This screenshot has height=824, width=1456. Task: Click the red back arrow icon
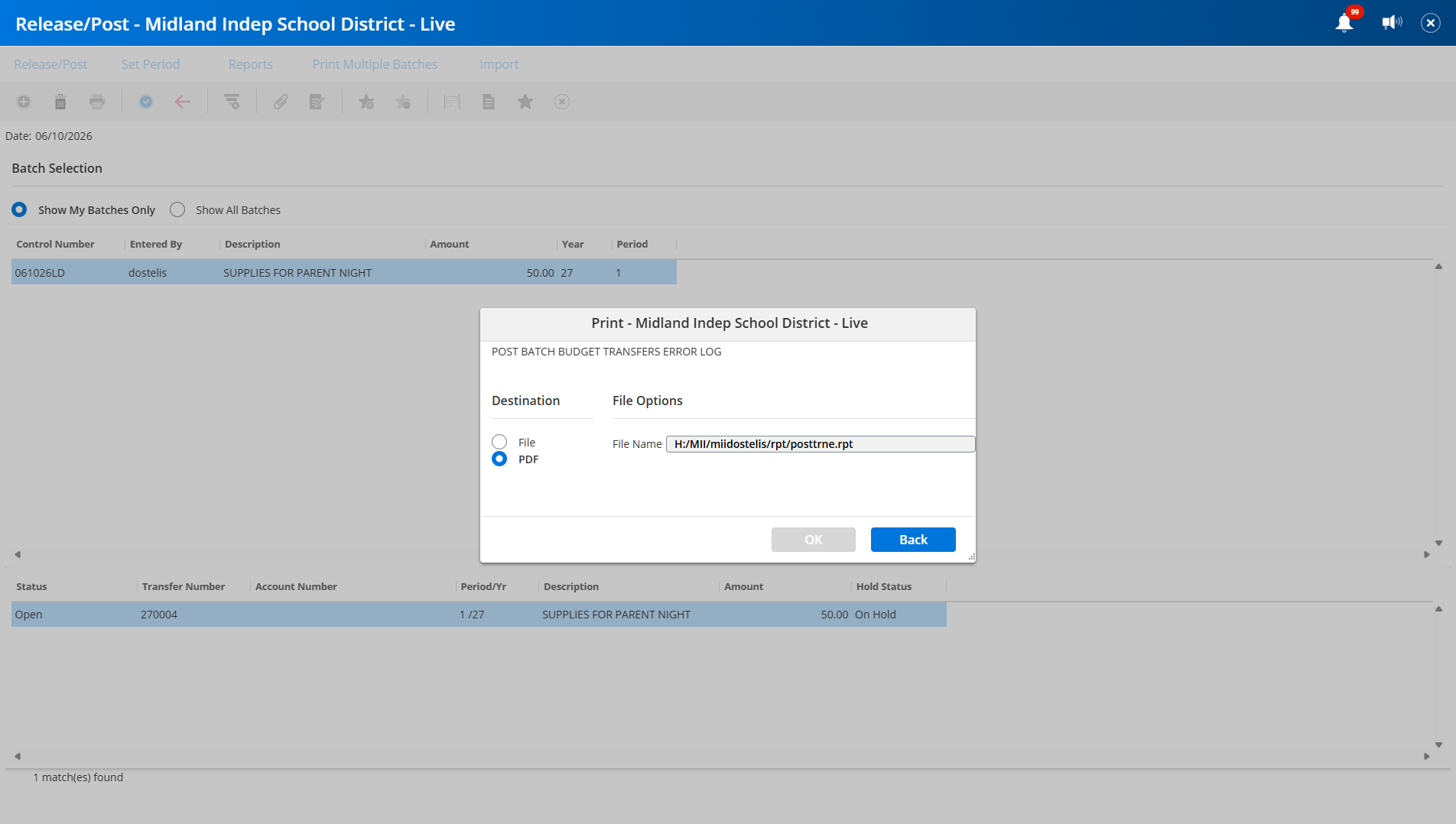(183, 102)
